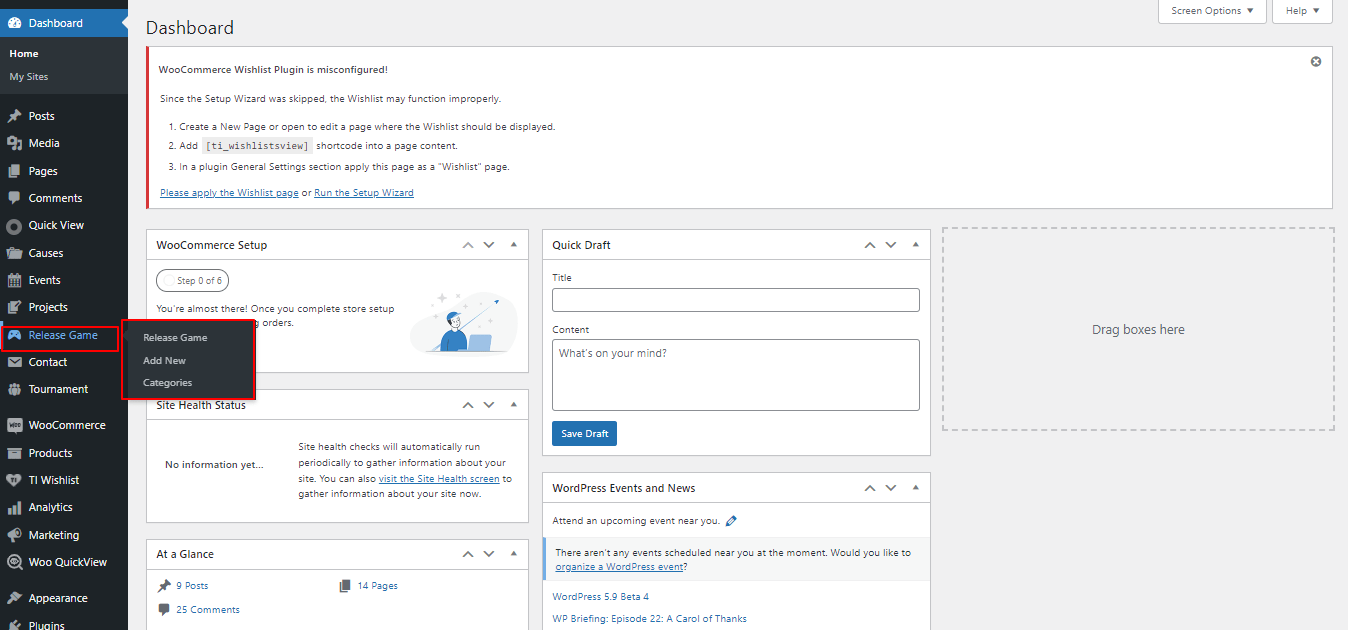Click the Tournament group icon

tap(14, 389)
